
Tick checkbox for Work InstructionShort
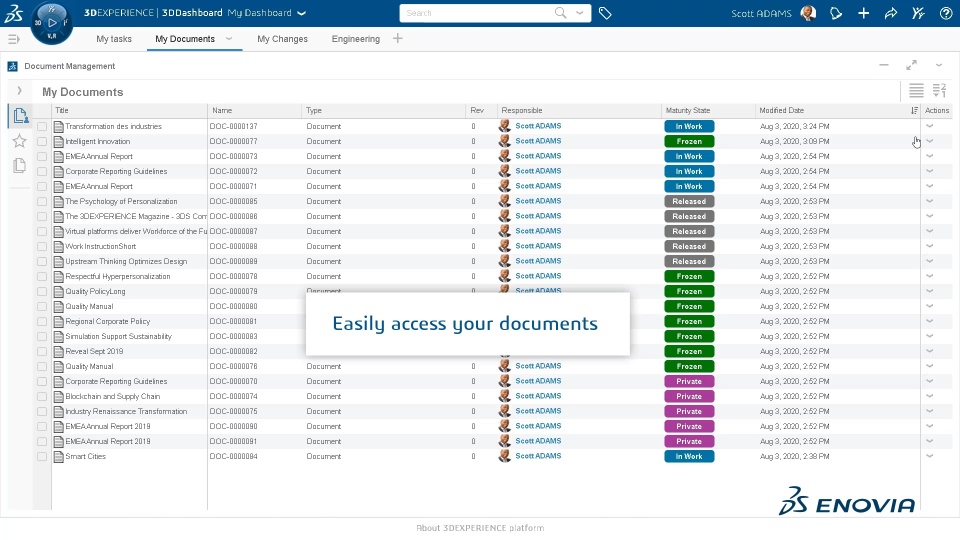(x=42, y=247)
